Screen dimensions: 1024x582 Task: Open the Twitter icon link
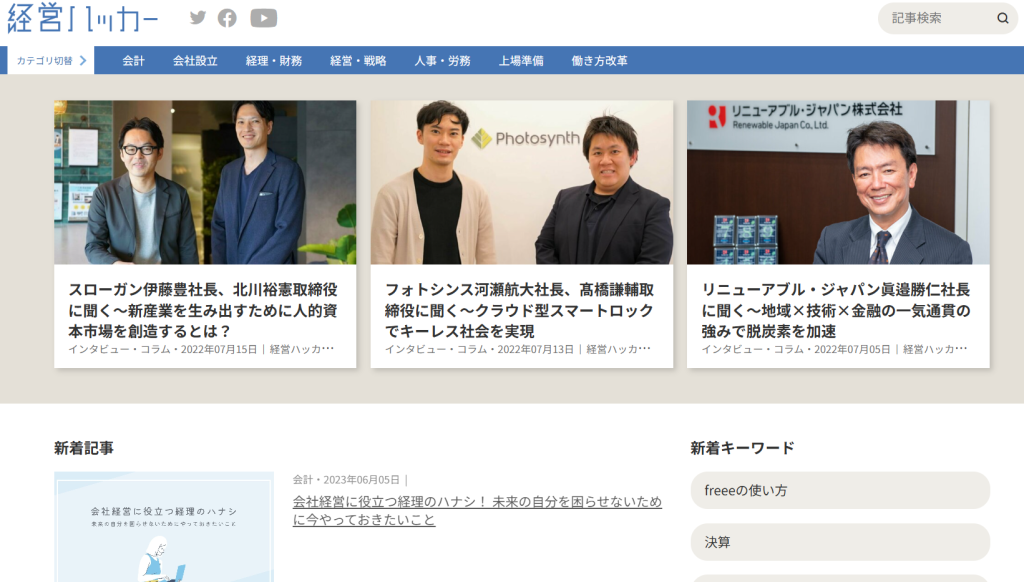point(198,18)
